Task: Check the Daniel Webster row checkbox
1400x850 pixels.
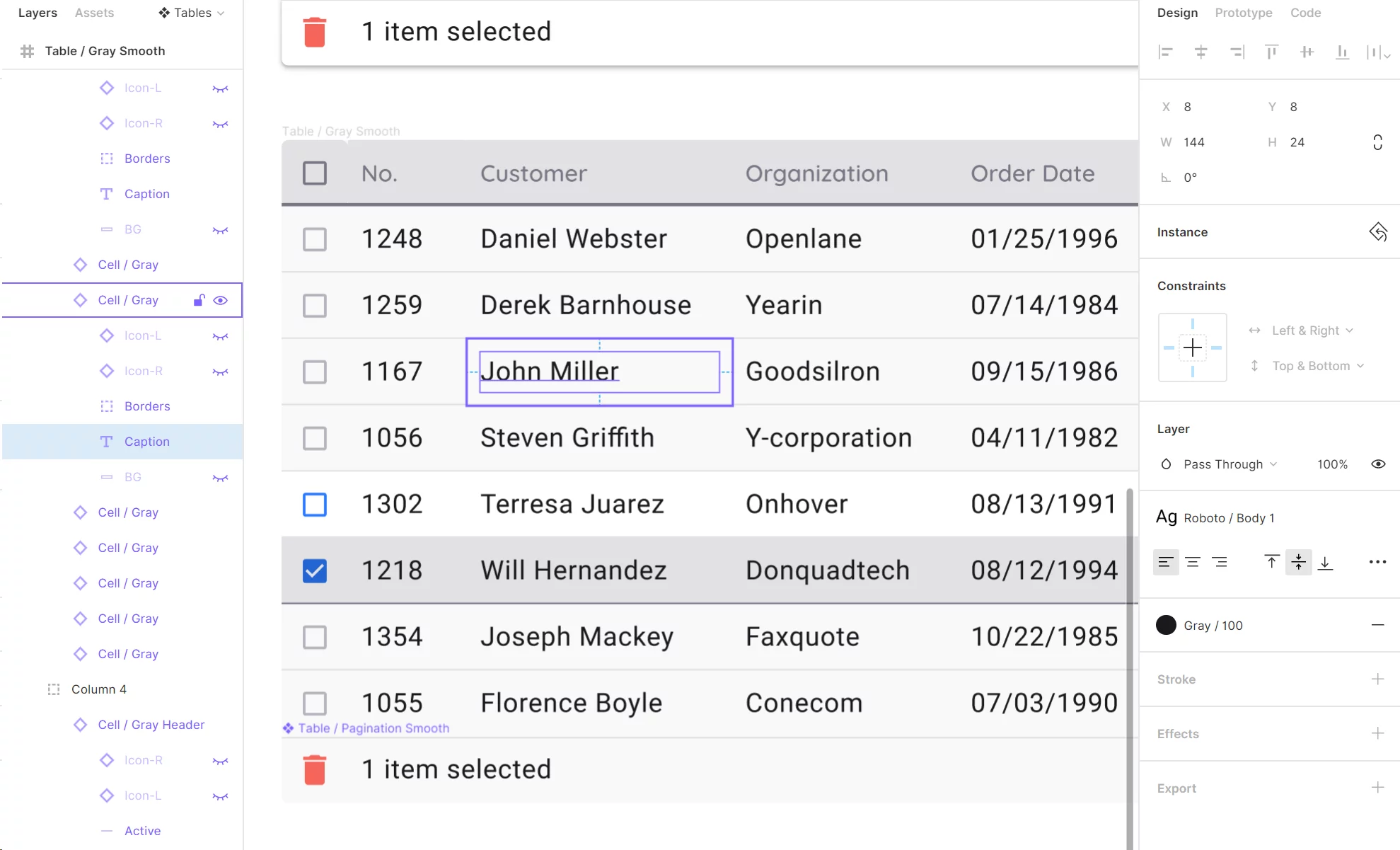Action: tap(314, 239)
